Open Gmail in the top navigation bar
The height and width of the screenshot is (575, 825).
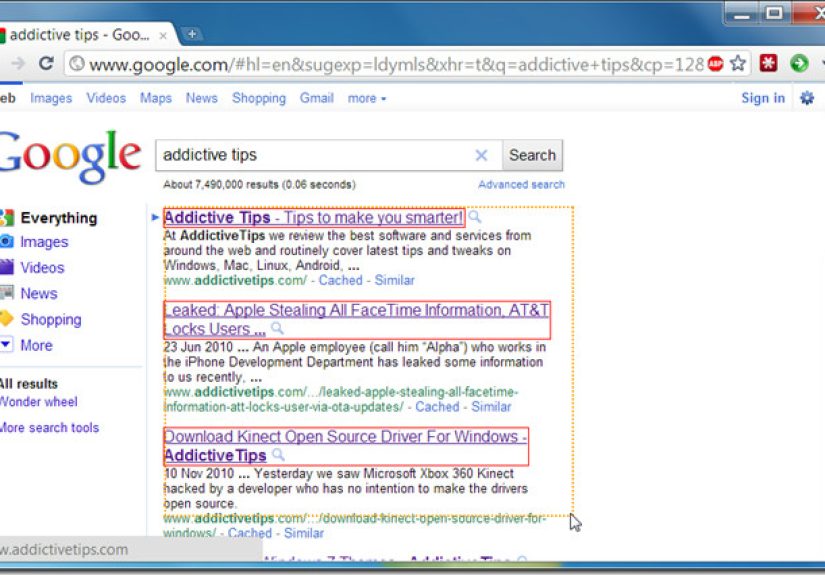(317, 98)
